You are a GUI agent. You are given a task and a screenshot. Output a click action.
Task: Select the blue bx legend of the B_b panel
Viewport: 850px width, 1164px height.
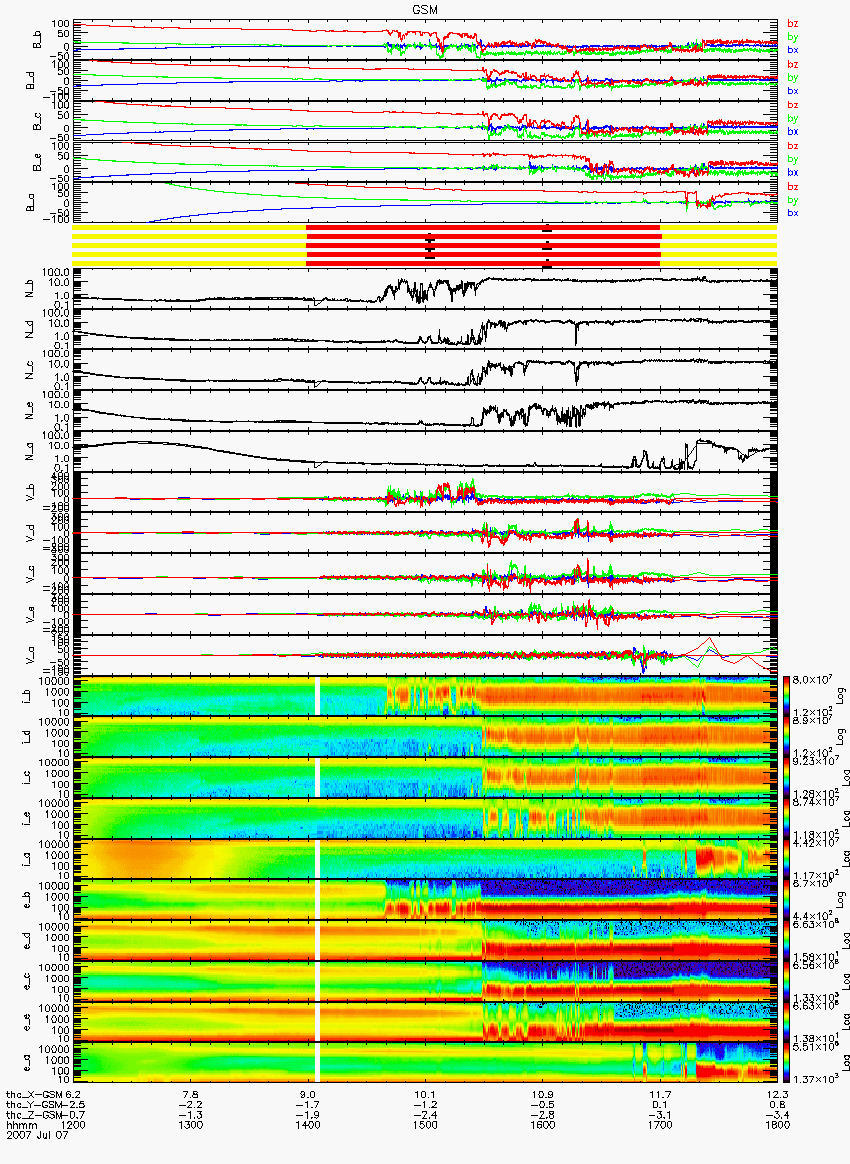pyautogui.click(x=793, y=50)
